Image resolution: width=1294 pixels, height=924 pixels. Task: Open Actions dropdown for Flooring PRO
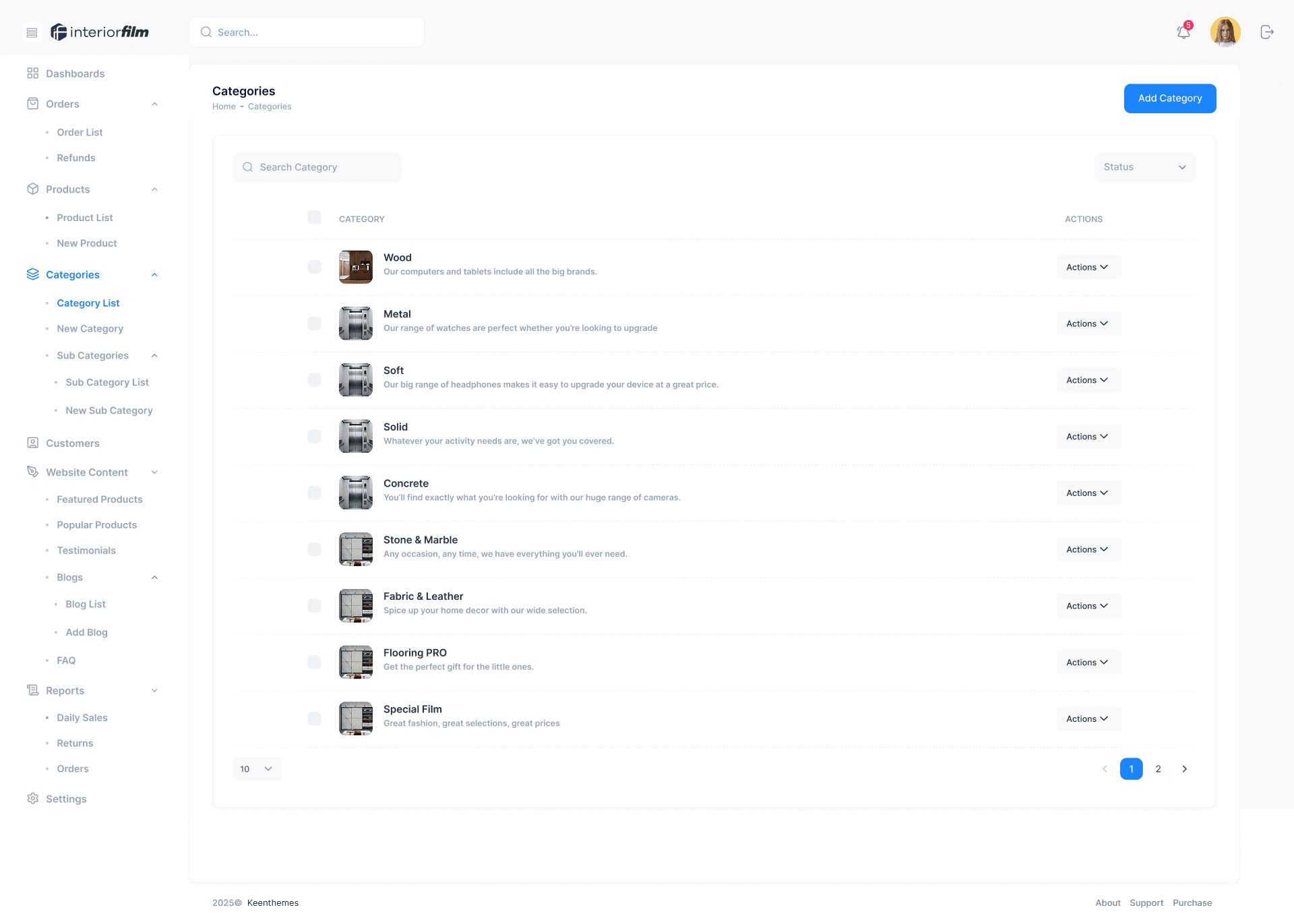(x=1088, y=663)
